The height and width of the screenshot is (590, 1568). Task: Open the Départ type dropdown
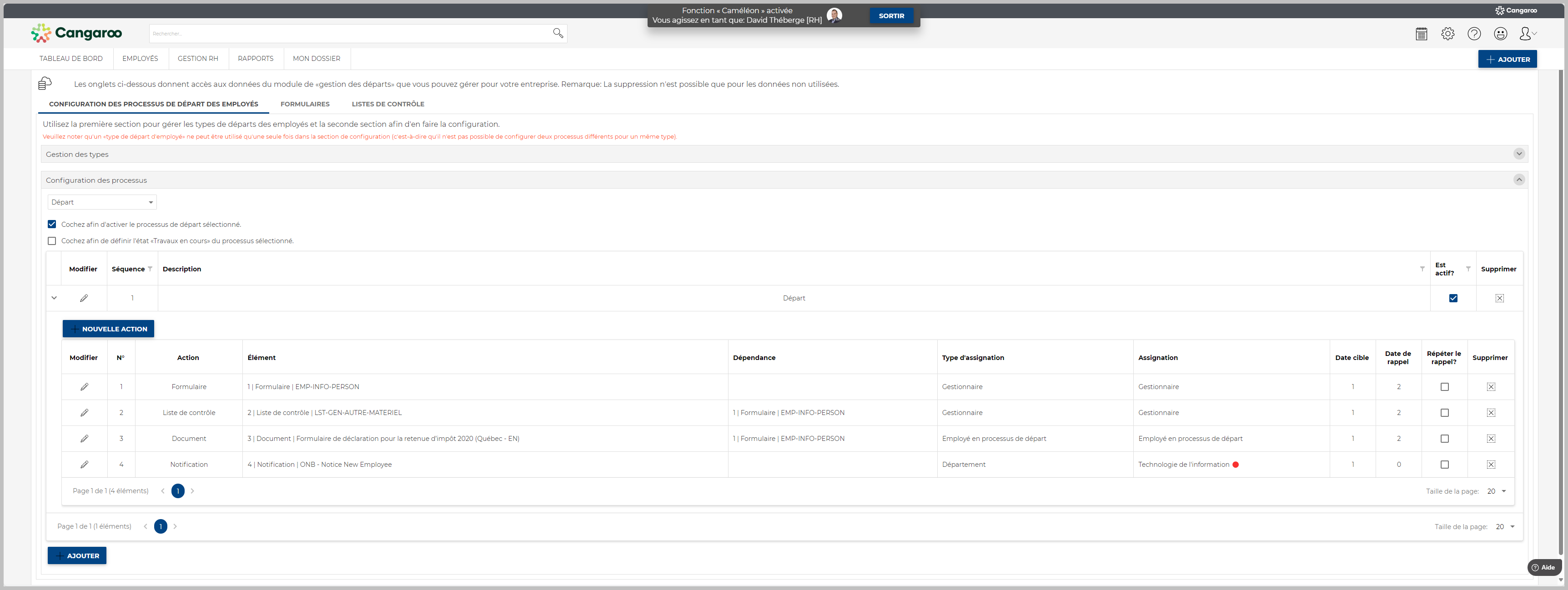point(102,202)
